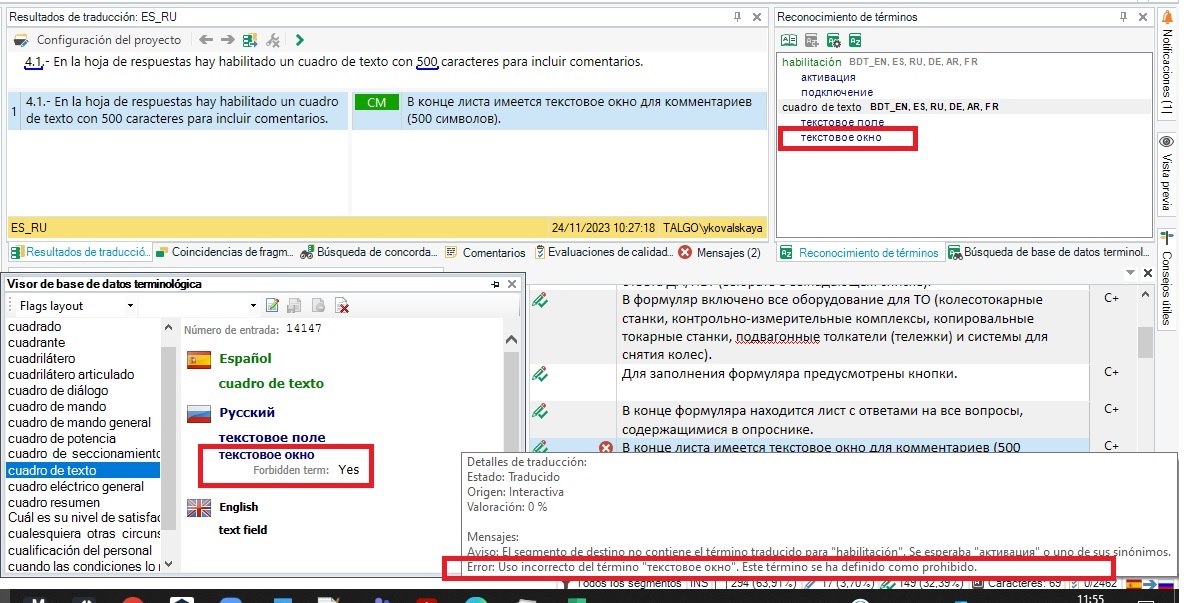1191x603 pixels.
Task: Open termbase settings icon with gear
Action: coord(834,40)
